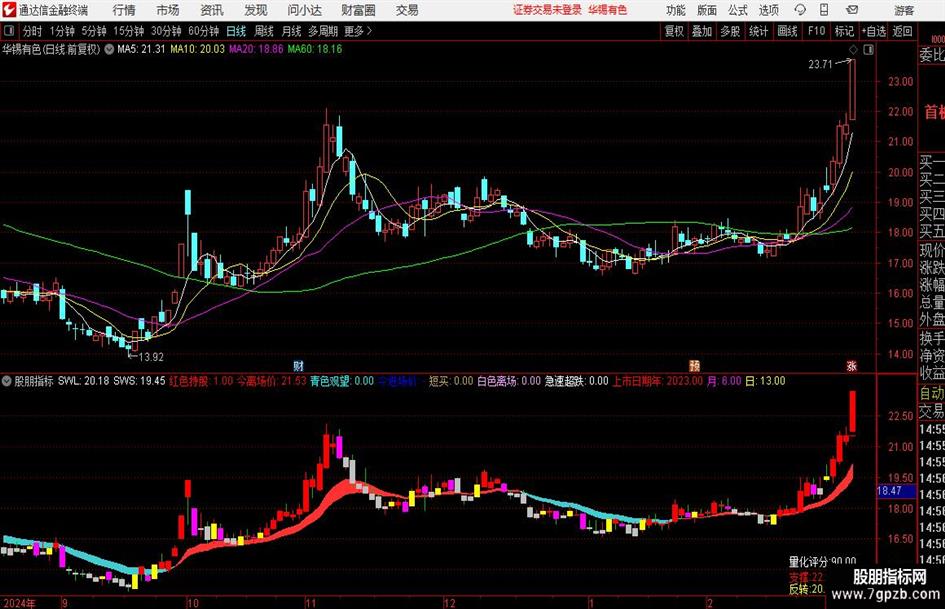Open the 财 marker at chart bottom

pos(298,365)
